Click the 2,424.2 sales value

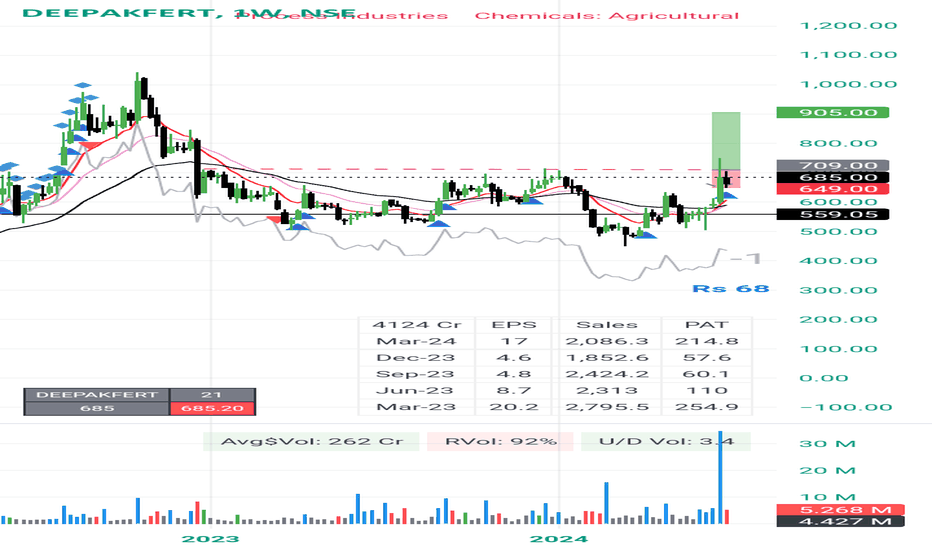point(606,374)
